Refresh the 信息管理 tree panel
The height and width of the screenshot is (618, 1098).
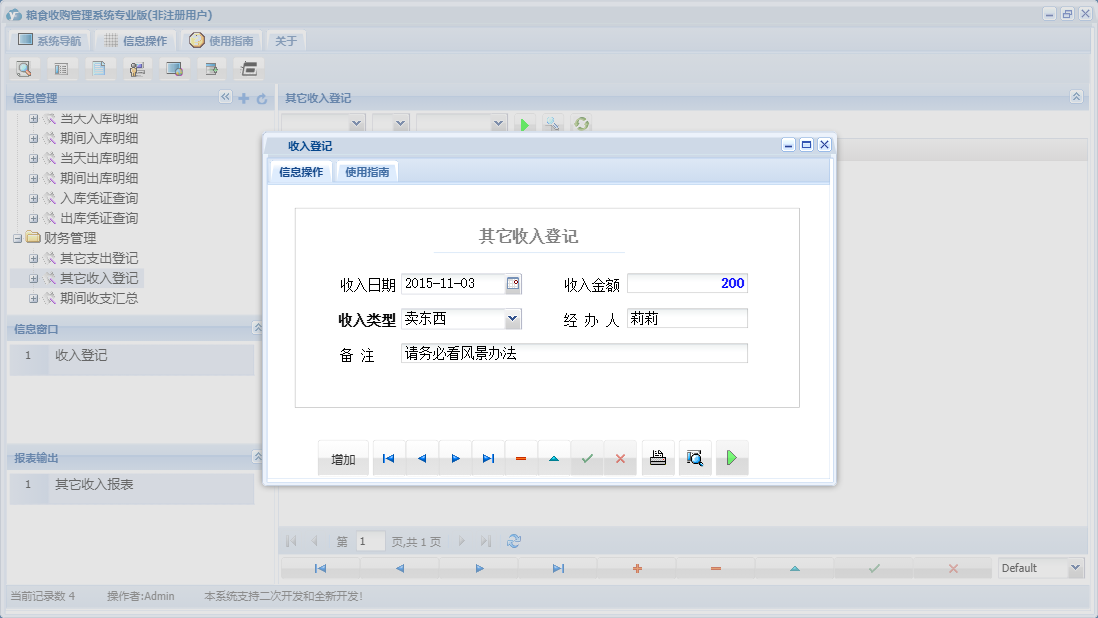pyautogui.click(x=262, y=97)
